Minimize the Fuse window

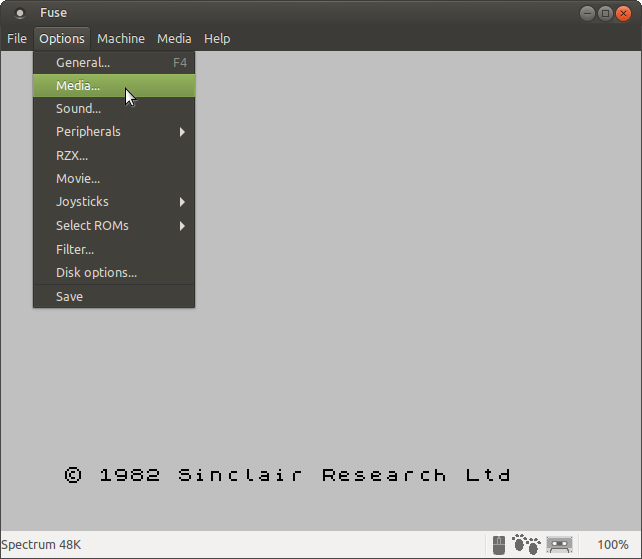tap(587, 14)
